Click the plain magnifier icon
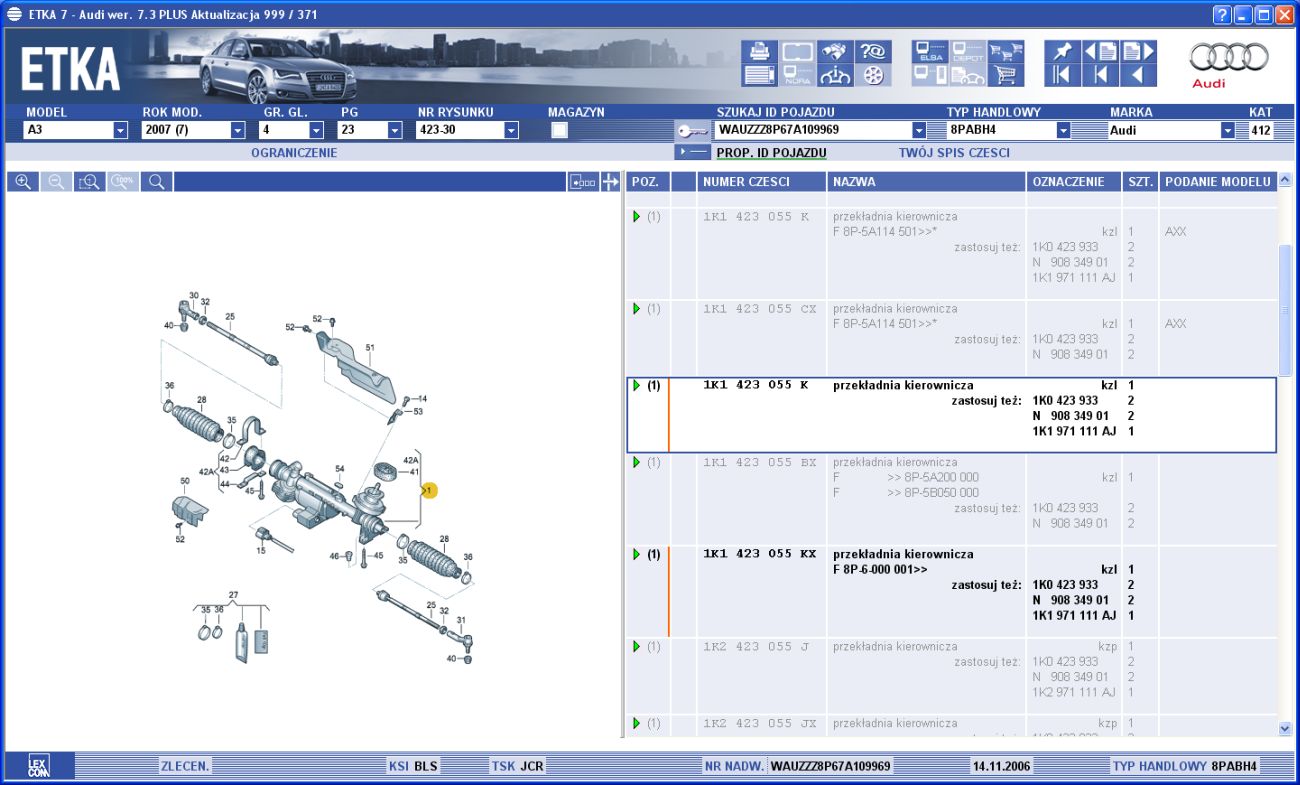This screenshot has height=785, width=1300. pyautogui.click(x=156, y=182)
